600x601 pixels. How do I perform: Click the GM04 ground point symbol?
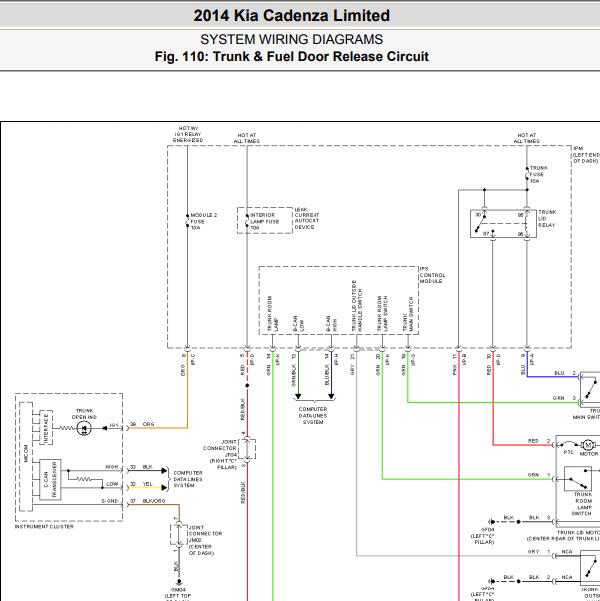tap(179, 582)
